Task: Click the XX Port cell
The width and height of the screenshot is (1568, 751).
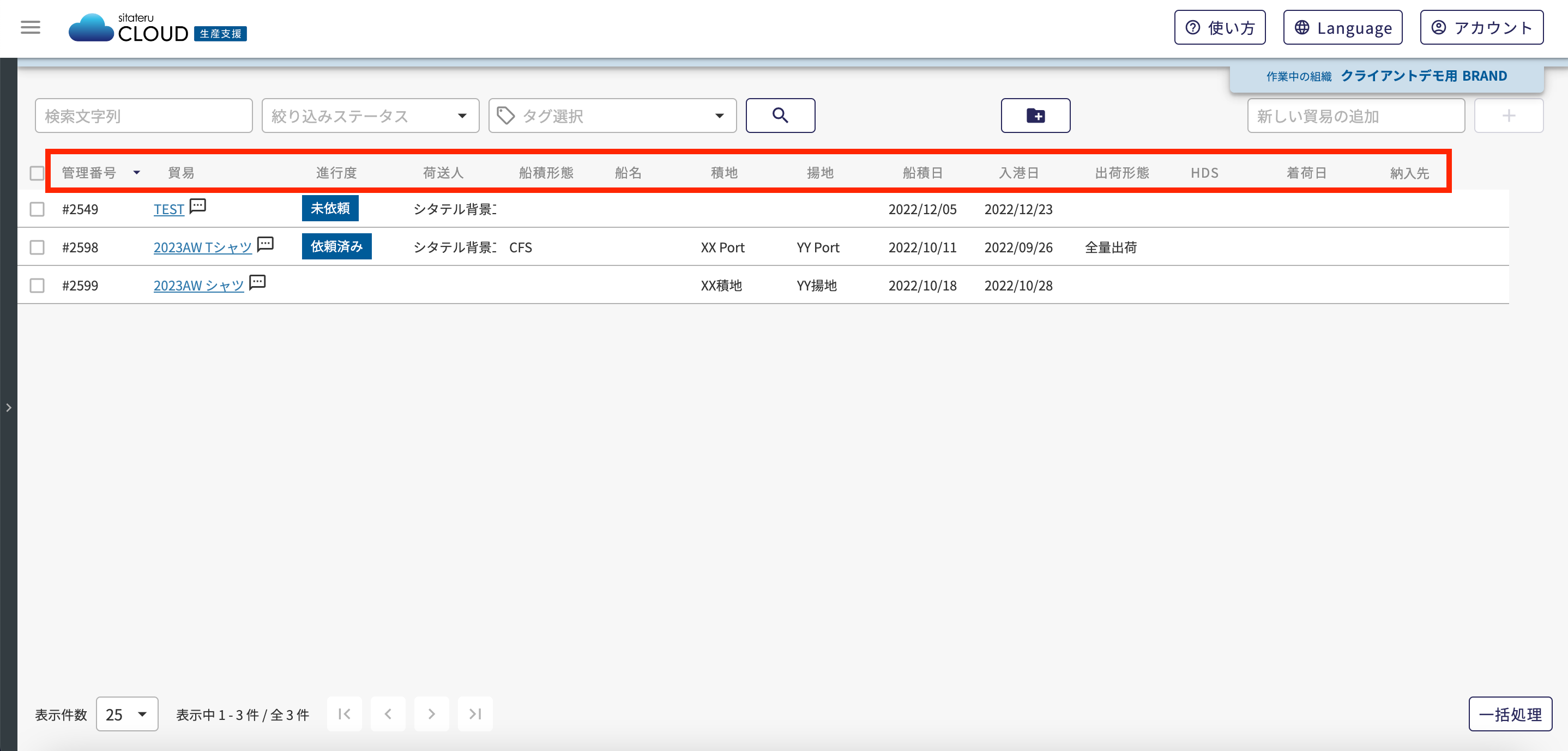Action: [722, 247]
